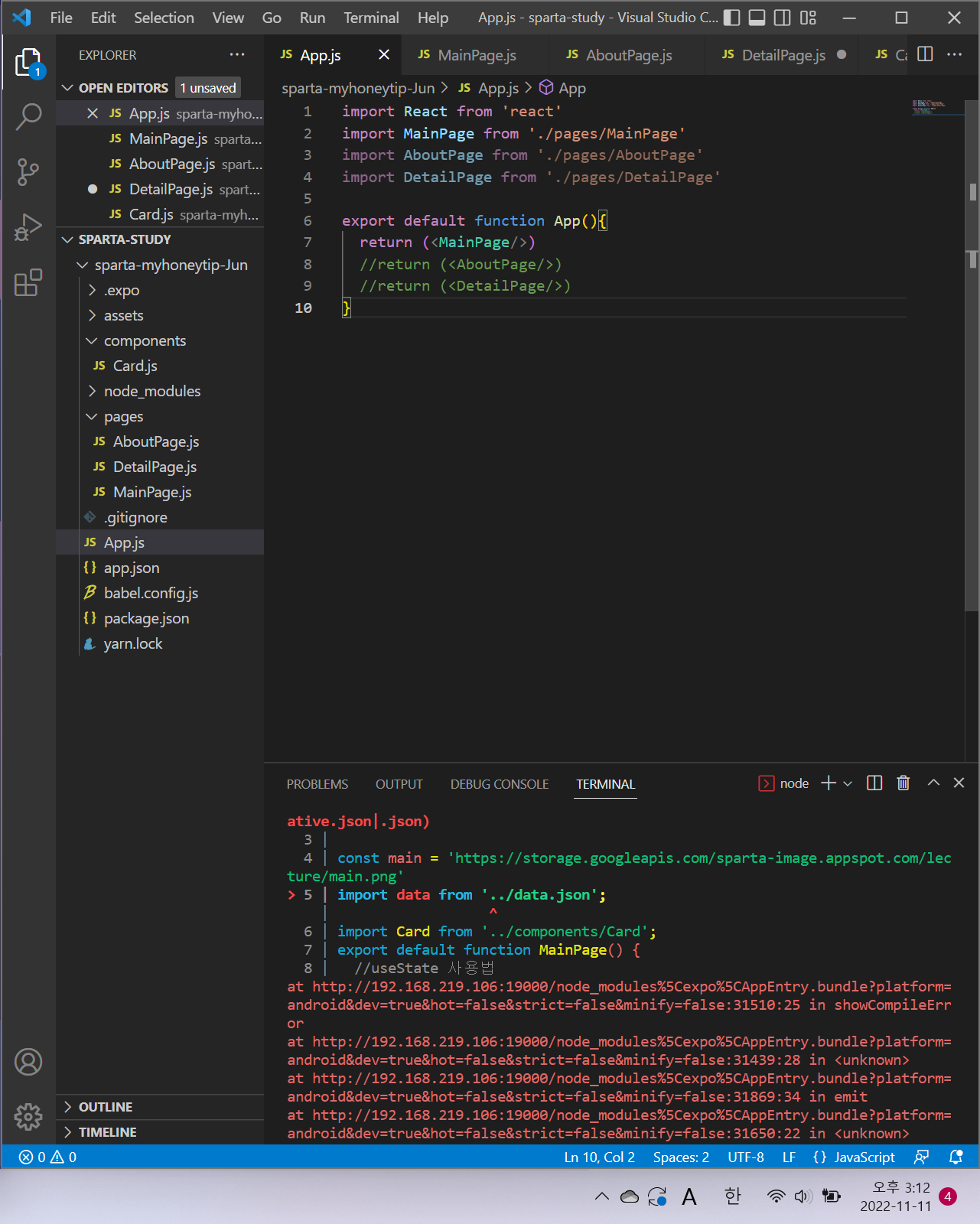Toggle secondary side bar visibility

point(783,18)
